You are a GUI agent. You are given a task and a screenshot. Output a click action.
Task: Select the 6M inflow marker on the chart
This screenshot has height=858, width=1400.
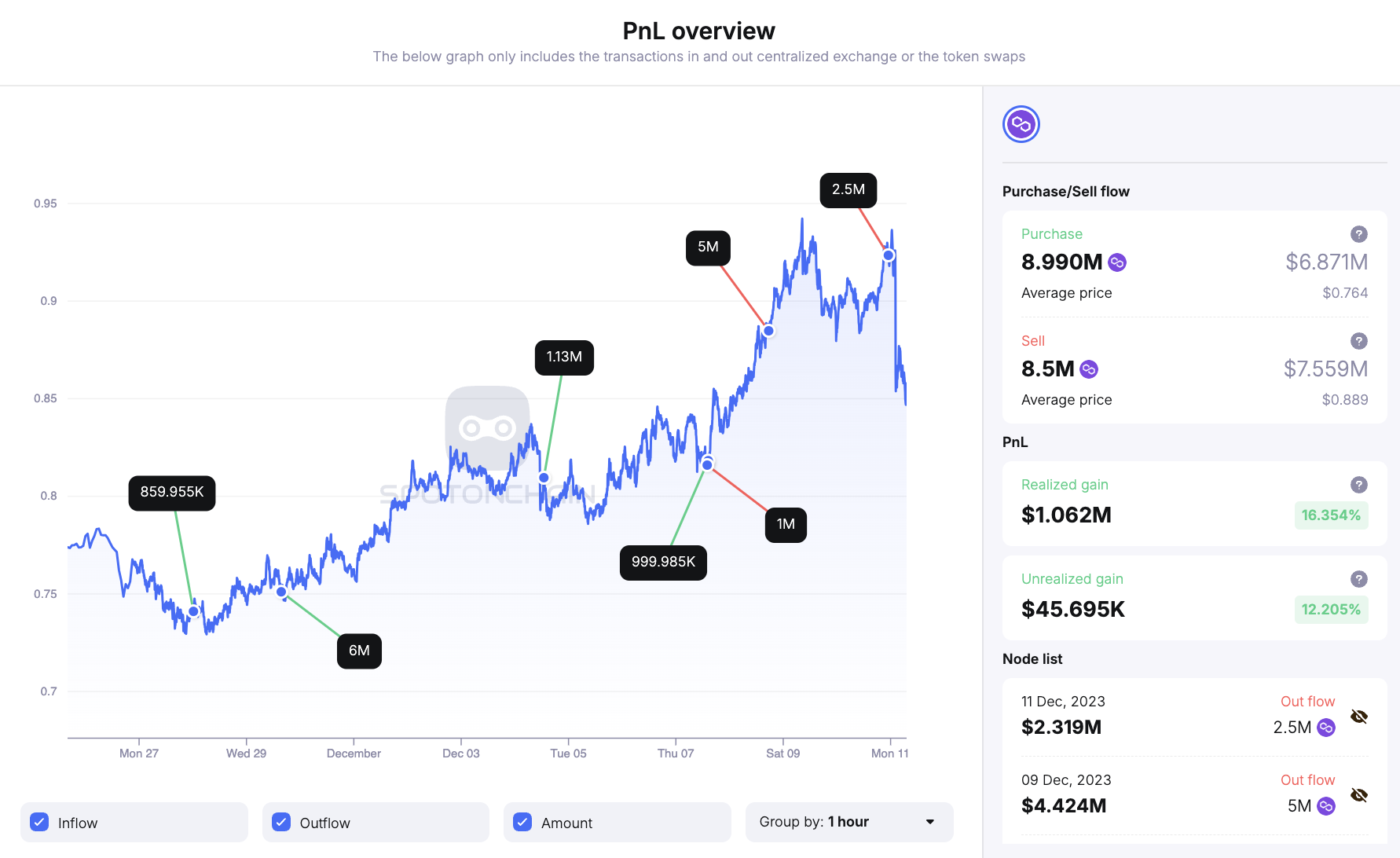(x=359, y=651)
